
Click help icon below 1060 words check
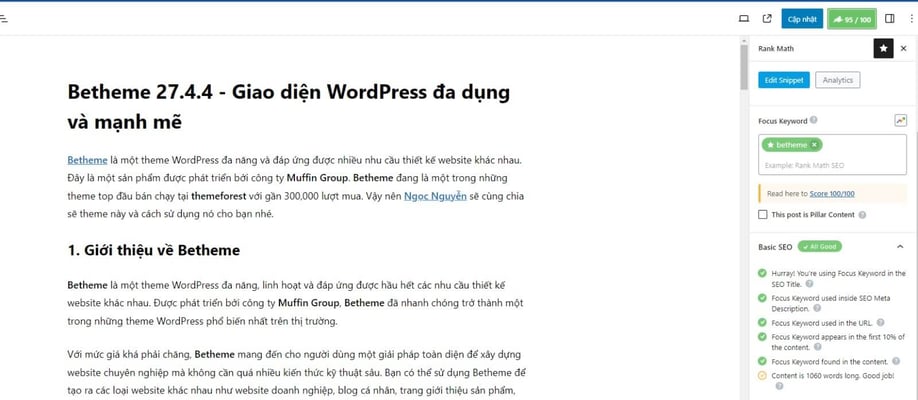(779, 387)
